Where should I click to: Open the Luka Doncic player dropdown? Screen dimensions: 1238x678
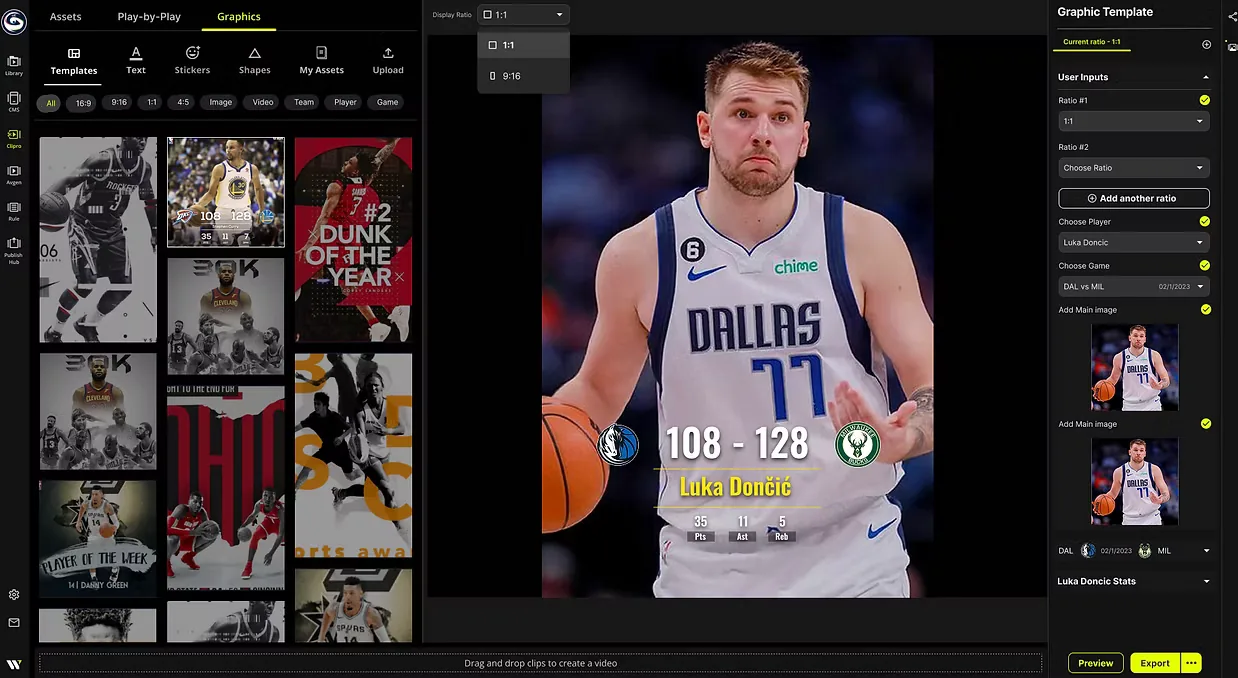click(x=1133, y=242)
